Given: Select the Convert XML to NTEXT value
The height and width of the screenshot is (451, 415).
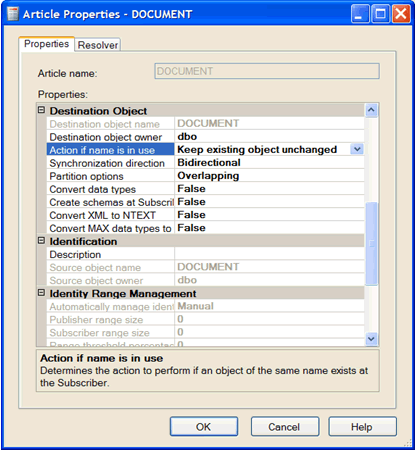Looking at the screenshot, I should 269,215.
